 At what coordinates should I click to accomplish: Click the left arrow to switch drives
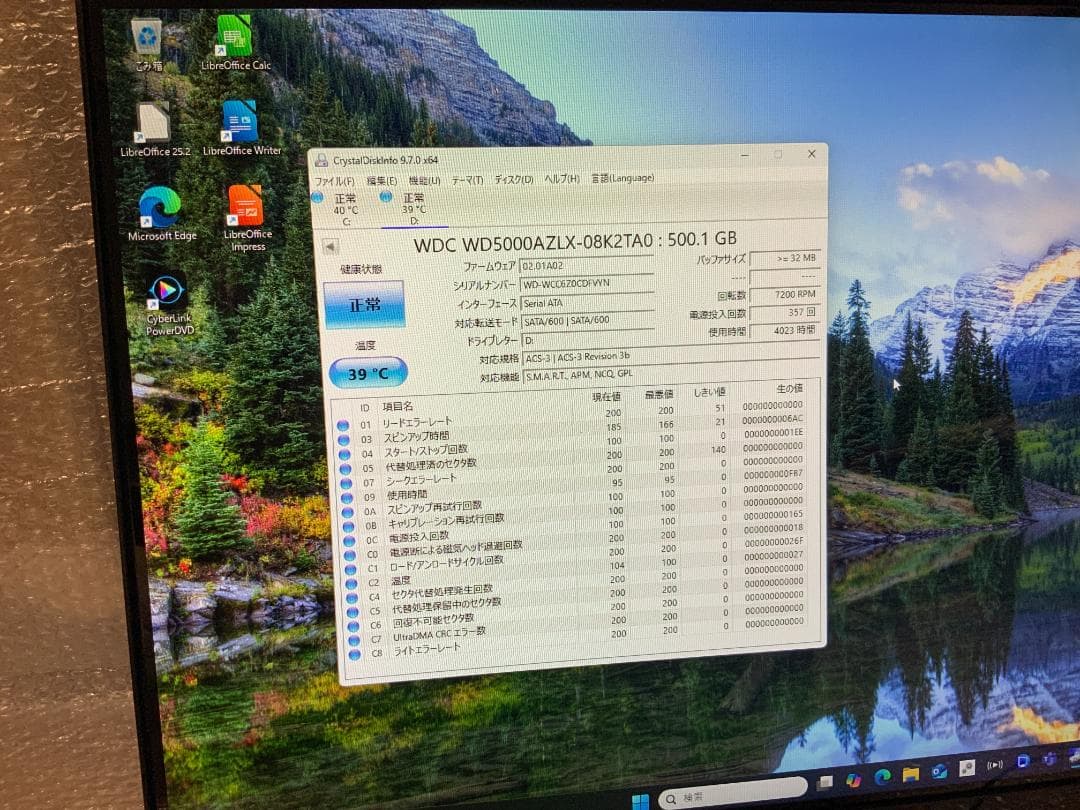point(330,245)
